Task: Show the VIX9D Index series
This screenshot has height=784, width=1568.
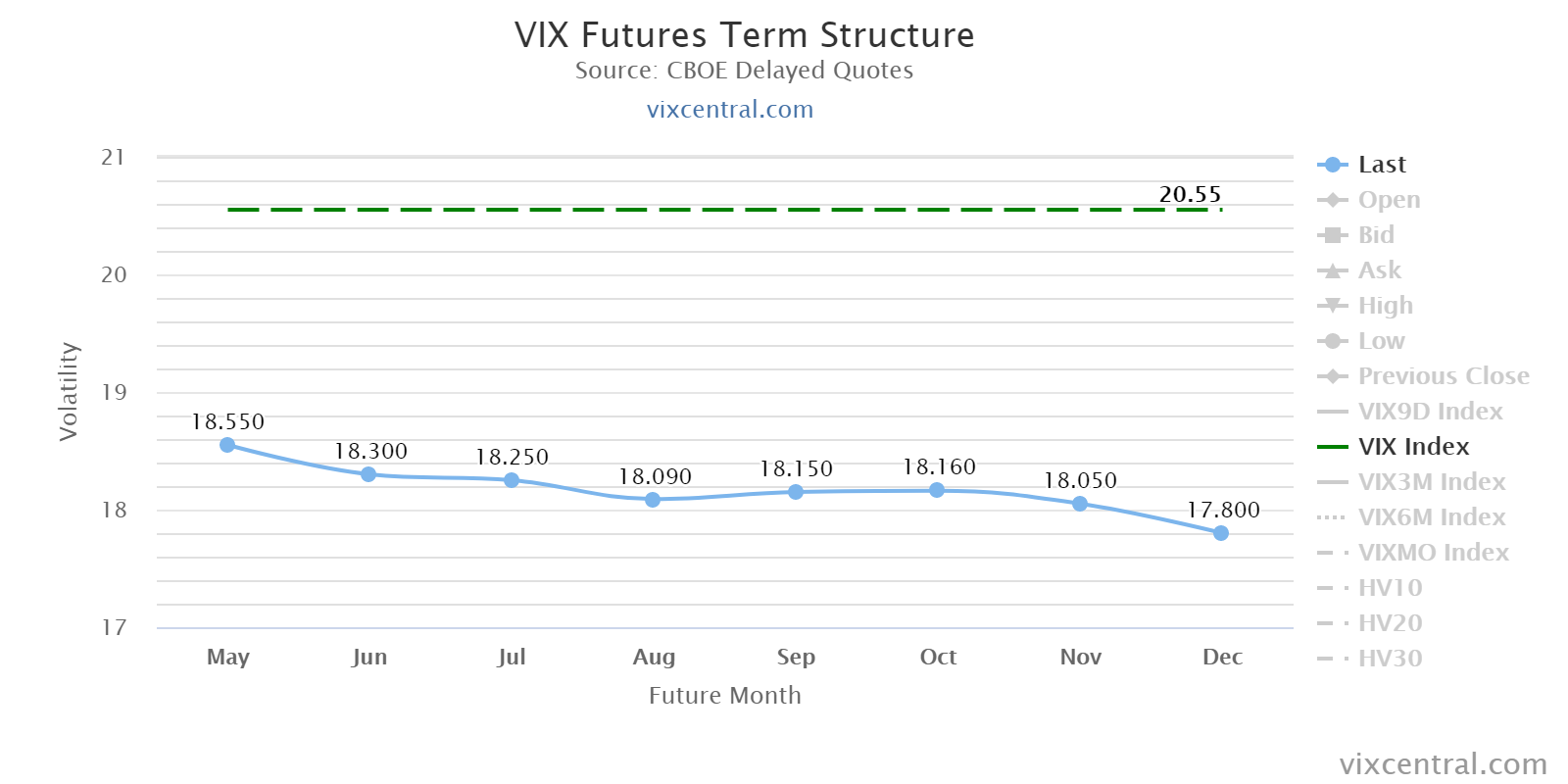Action: (x=1430, y=412)
